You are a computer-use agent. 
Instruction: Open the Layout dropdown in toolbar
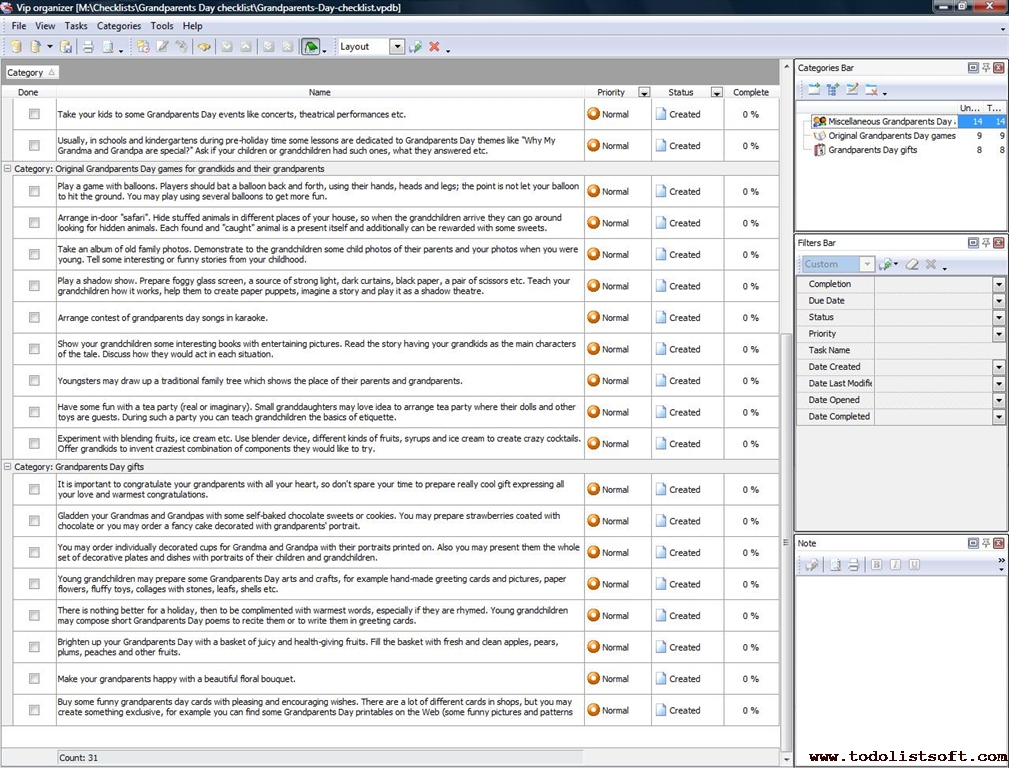pos(397,47)
